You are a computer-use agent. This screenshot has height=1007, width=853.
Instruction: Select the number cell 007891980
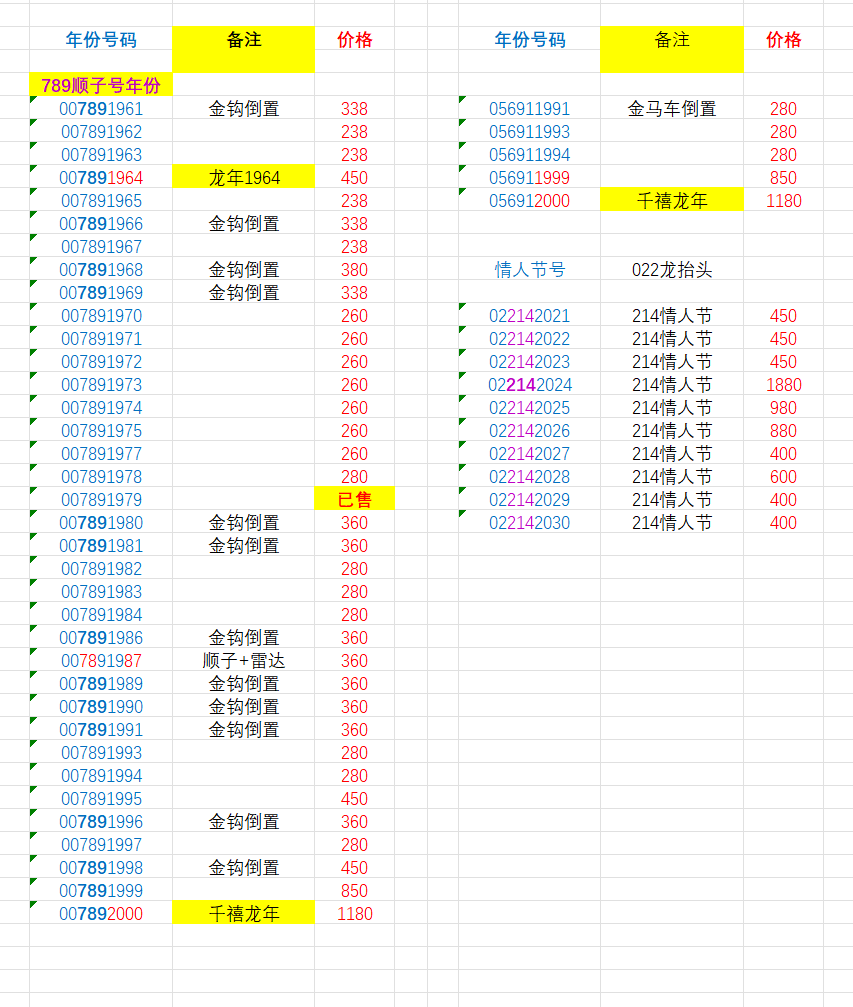pos(101,523)
